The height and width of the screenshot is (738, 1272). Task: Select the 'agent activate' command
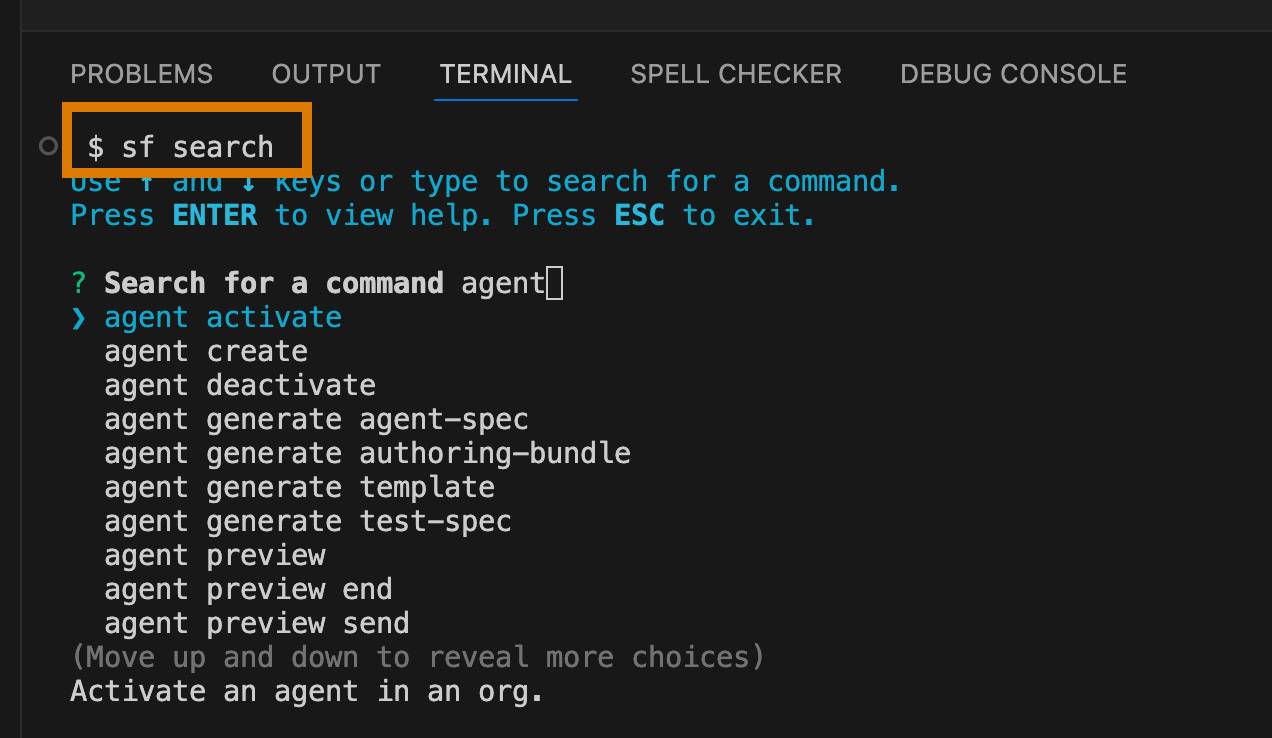223,318
